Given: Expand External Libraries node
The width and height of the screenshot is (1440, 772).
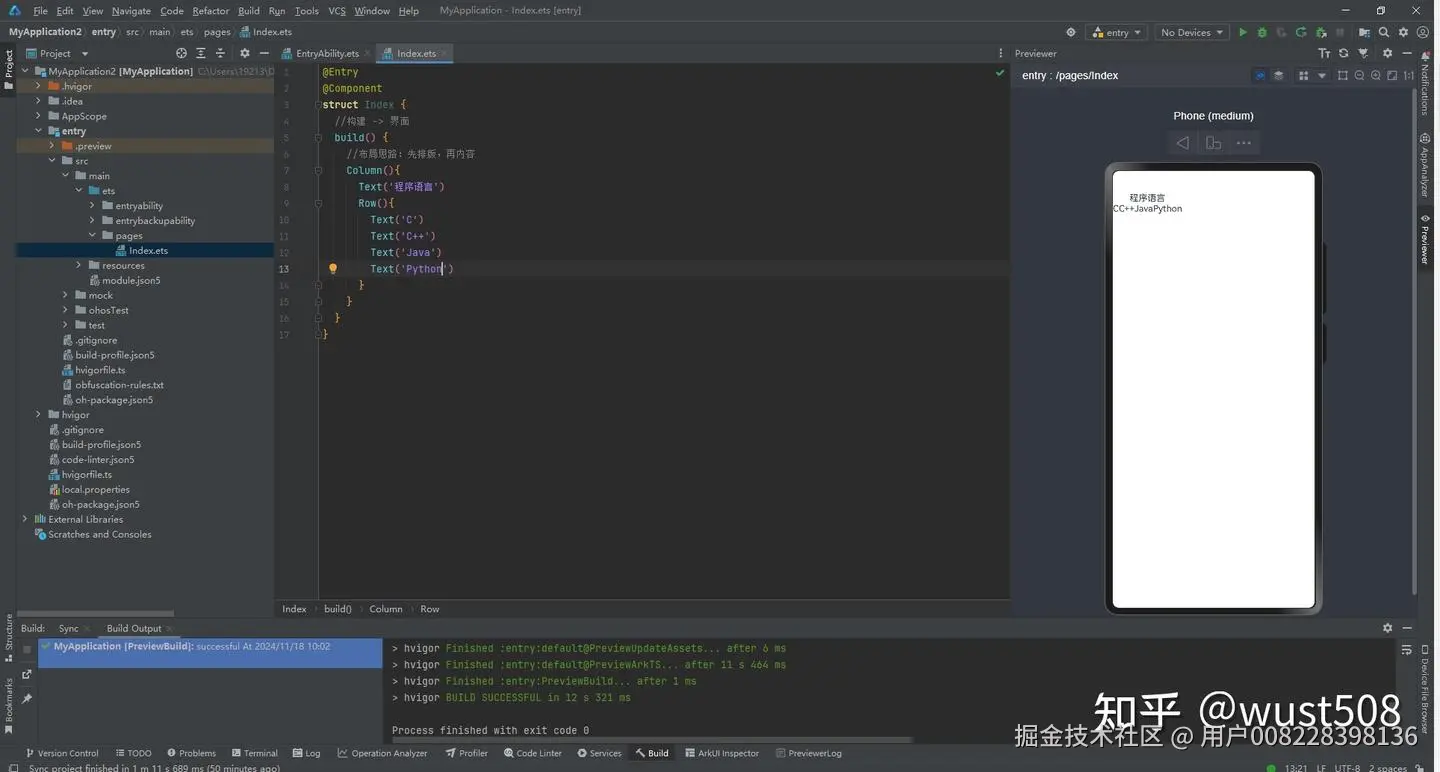Looking at the screenshot, I should (25, 519).
